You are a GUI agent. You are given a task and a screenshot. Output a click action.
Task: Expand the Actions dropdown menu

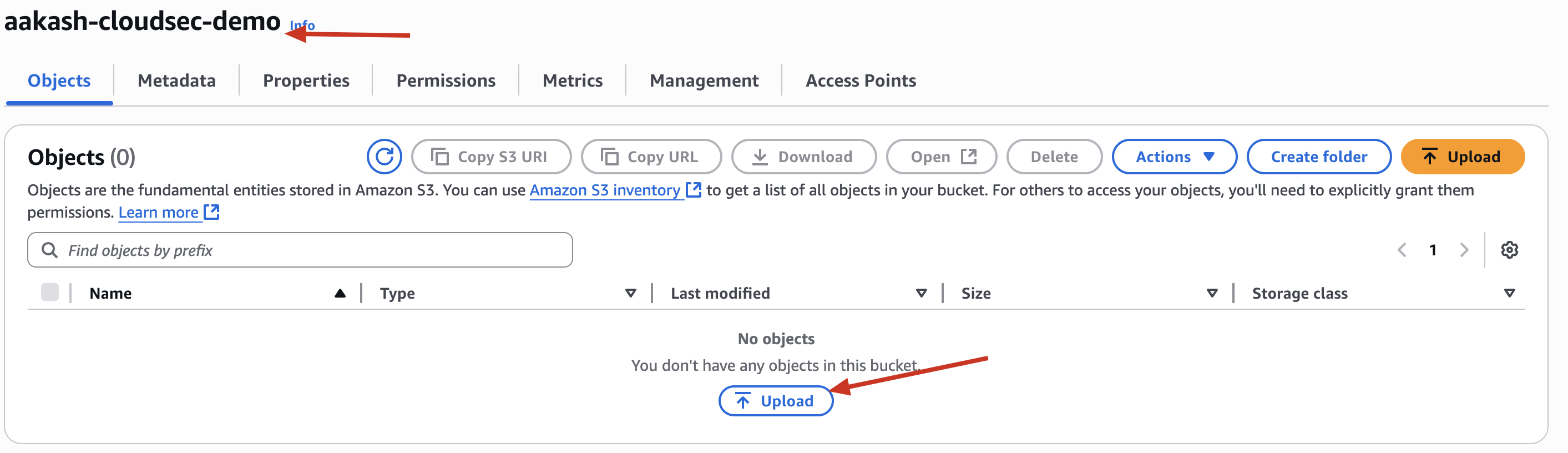[x=1174, y=157]
